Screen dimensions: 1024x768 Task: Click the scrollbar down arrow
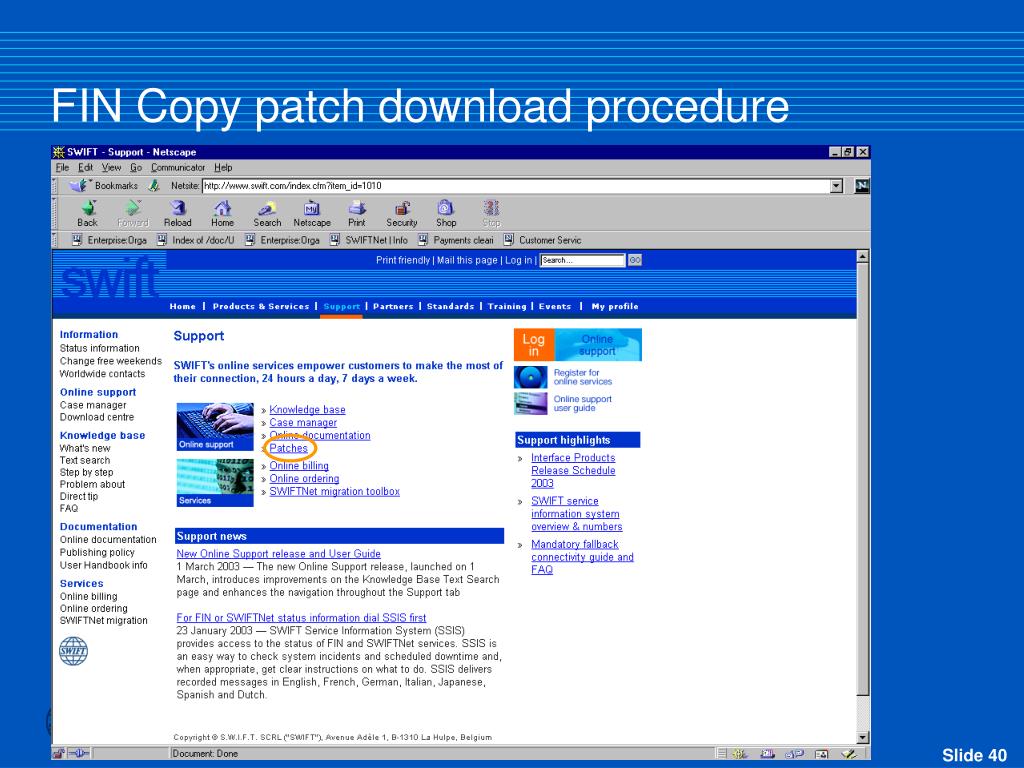coord(863,738)
